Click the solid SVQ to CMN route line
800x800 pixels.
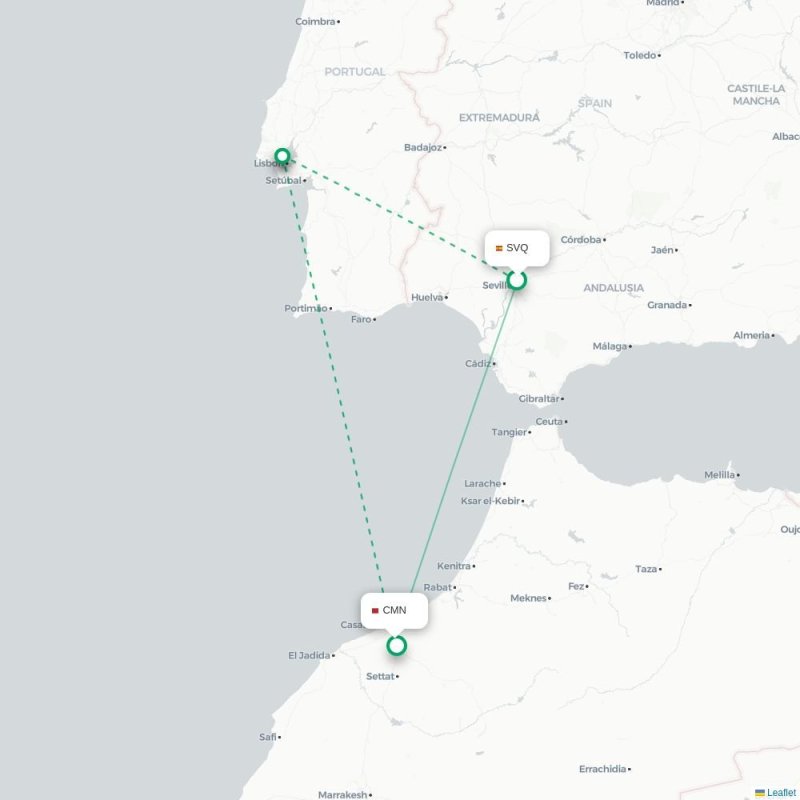[x=463, y=439]
